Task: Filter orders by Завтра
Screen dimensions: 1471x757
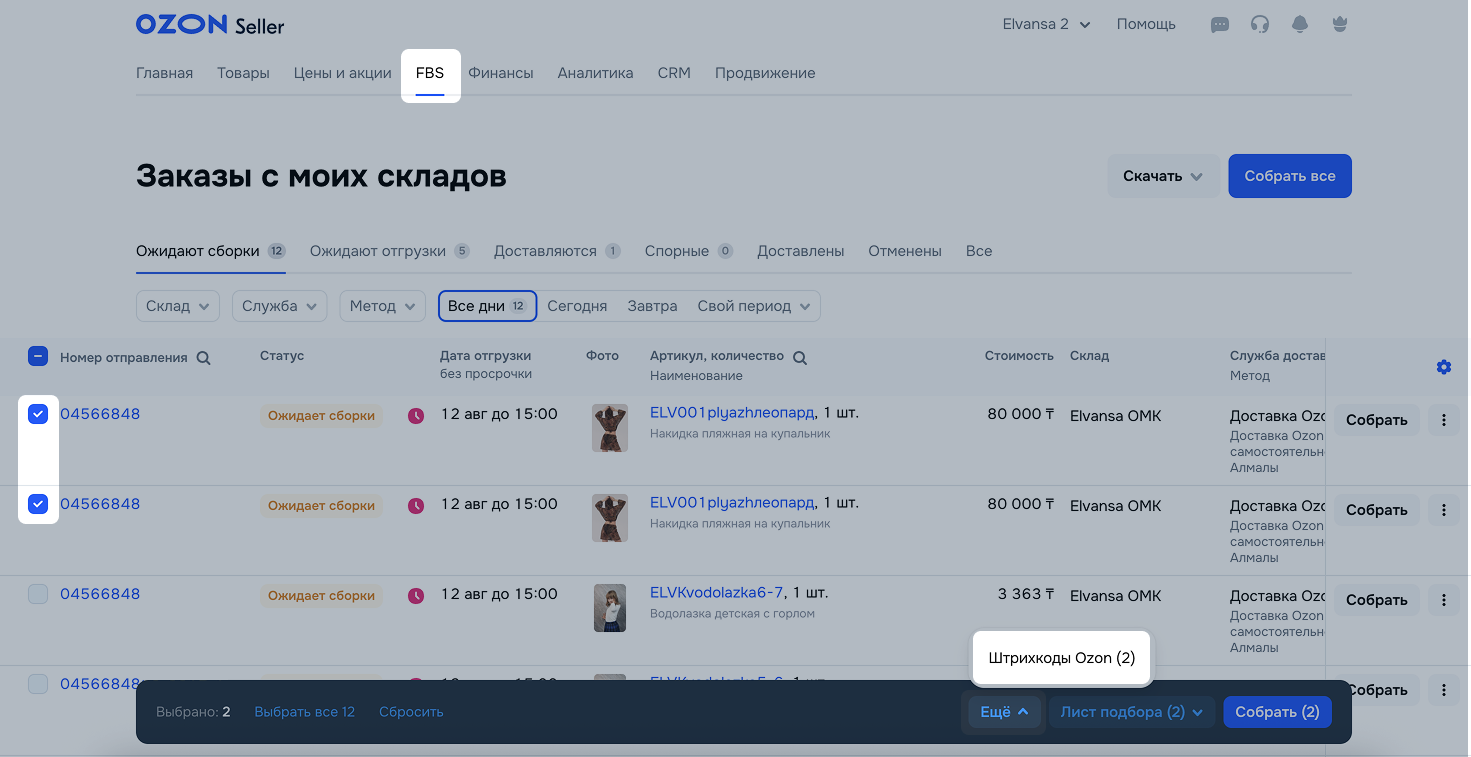Action: pos(652,306)
